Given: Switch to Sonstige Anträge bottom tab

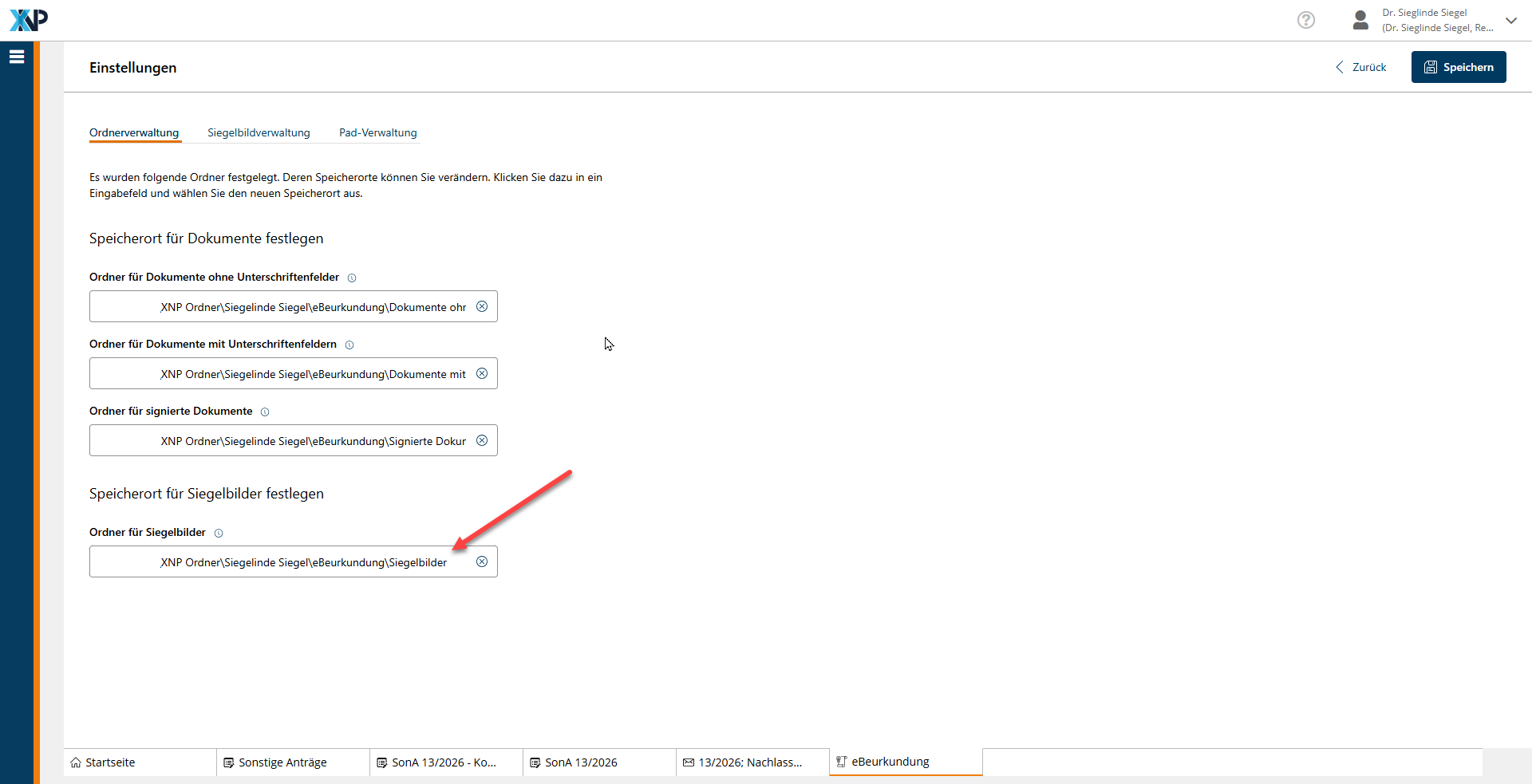Looking at the screenshot, I should pyautogui.click(x=282, y=762).
